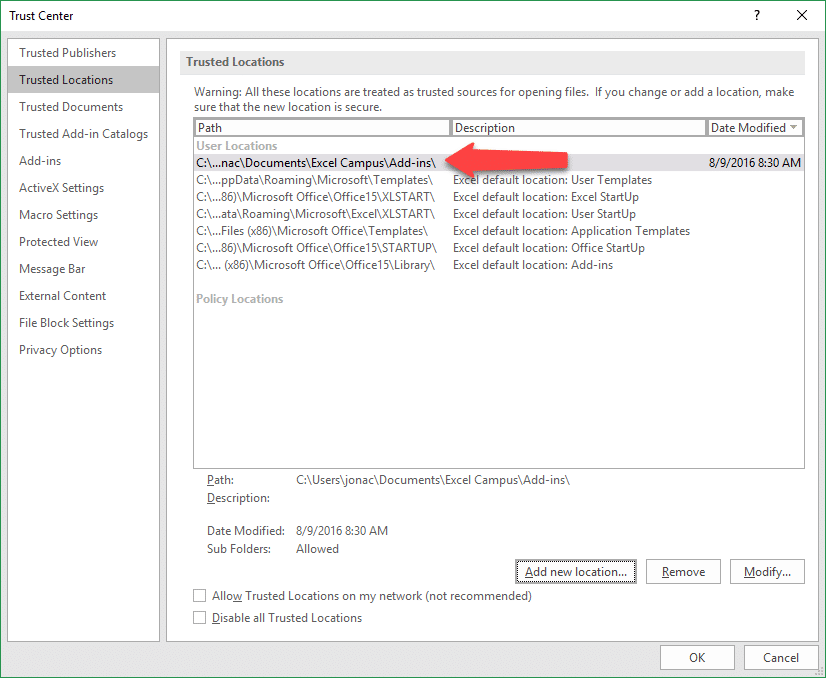The image size is (826, 678).
Task: Toggle Disable all Trusted Locations checkbox
Action: 200,618
